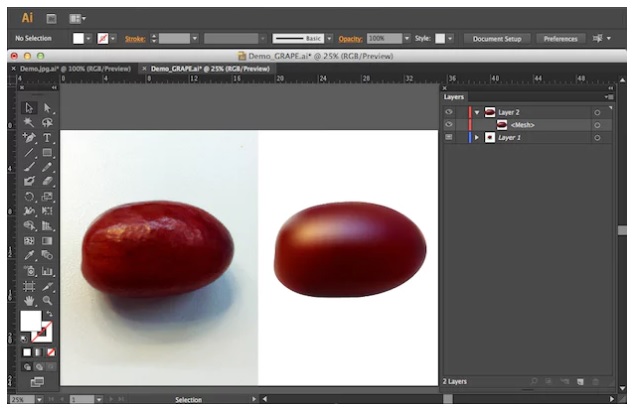The height and width of the screenshot is (412, 633).
Task: Click the Layer 1 target circle
Action: (x=597, y=138)
